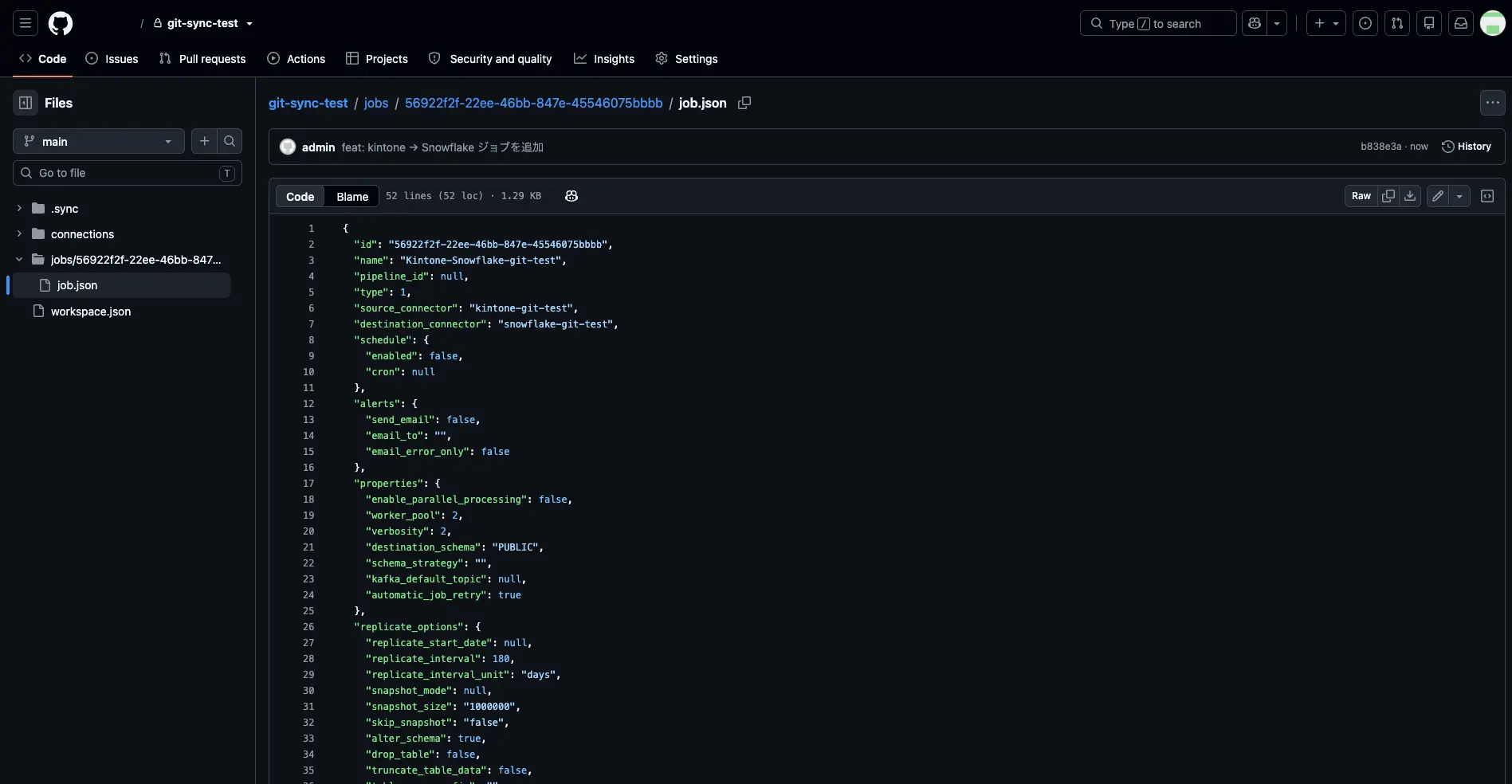1512x784 pixels.
Task: Open the issues icon in header
Action: 1365,23
